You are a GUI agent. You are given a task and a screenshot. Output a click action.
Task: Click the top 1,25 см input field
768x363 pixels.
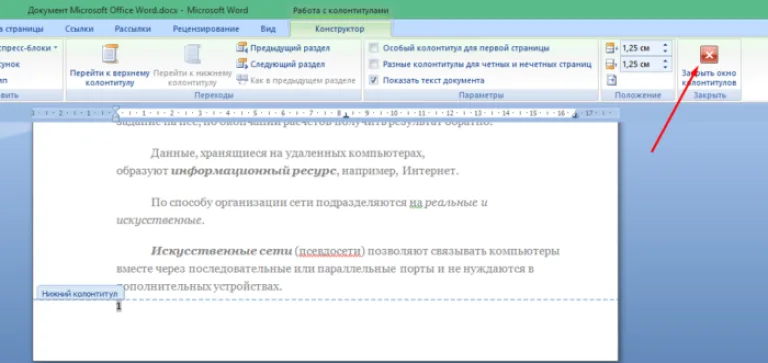640,48
